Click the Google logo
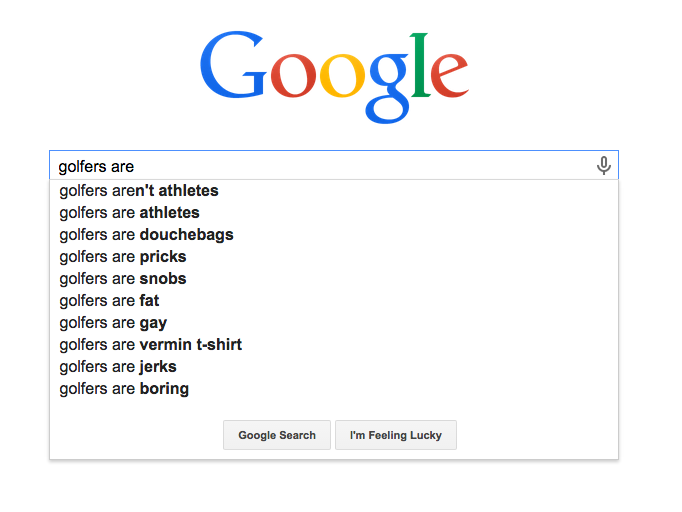The width and height of the screenshot is (682, 512). click(x=334, y=77)
